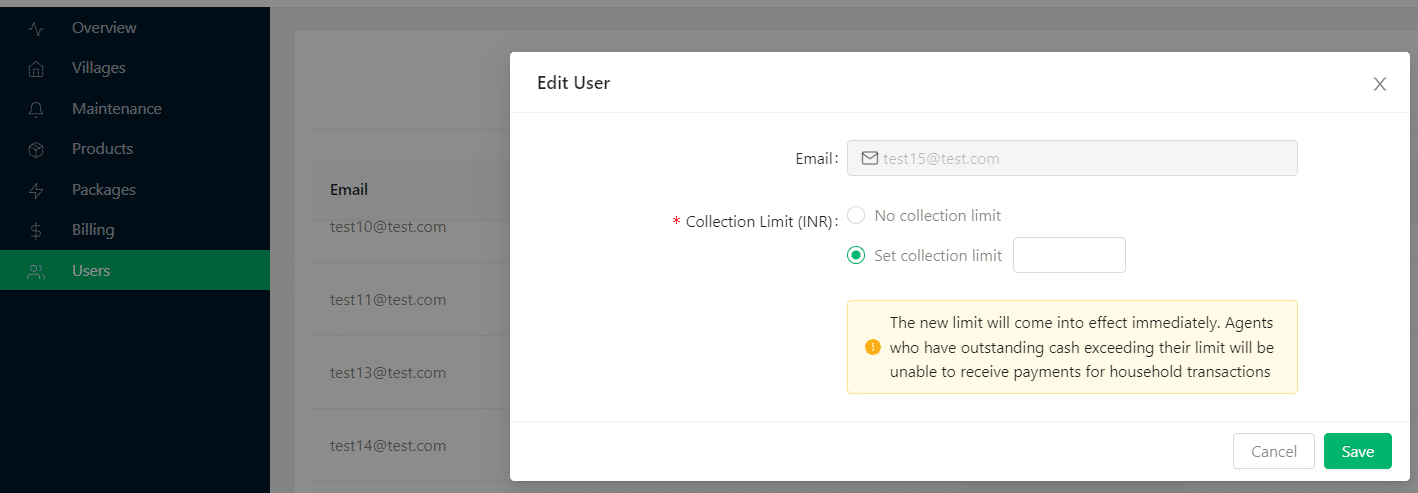Screen dimensions: 1418x493
Task: Click the Overview pulse icon in sidebar
Action: tap(36, 29)
